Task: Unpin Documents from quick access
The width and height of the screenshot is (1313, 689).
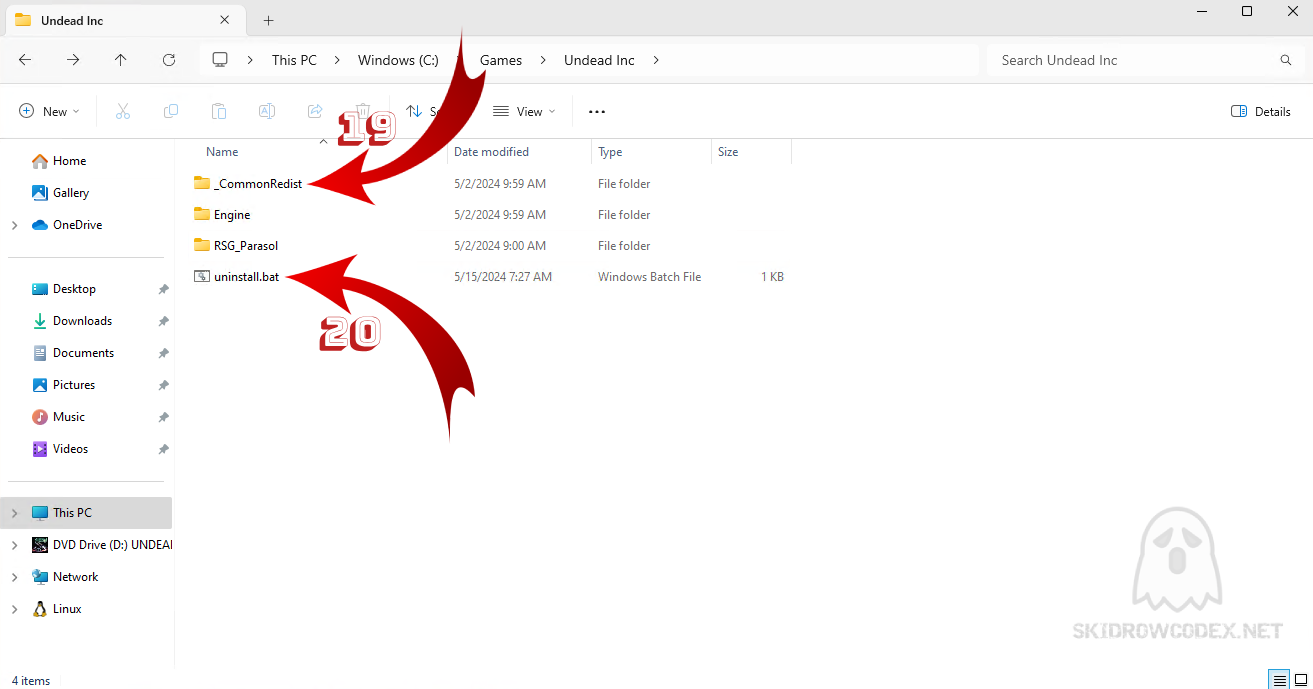Action: [163, 353]
